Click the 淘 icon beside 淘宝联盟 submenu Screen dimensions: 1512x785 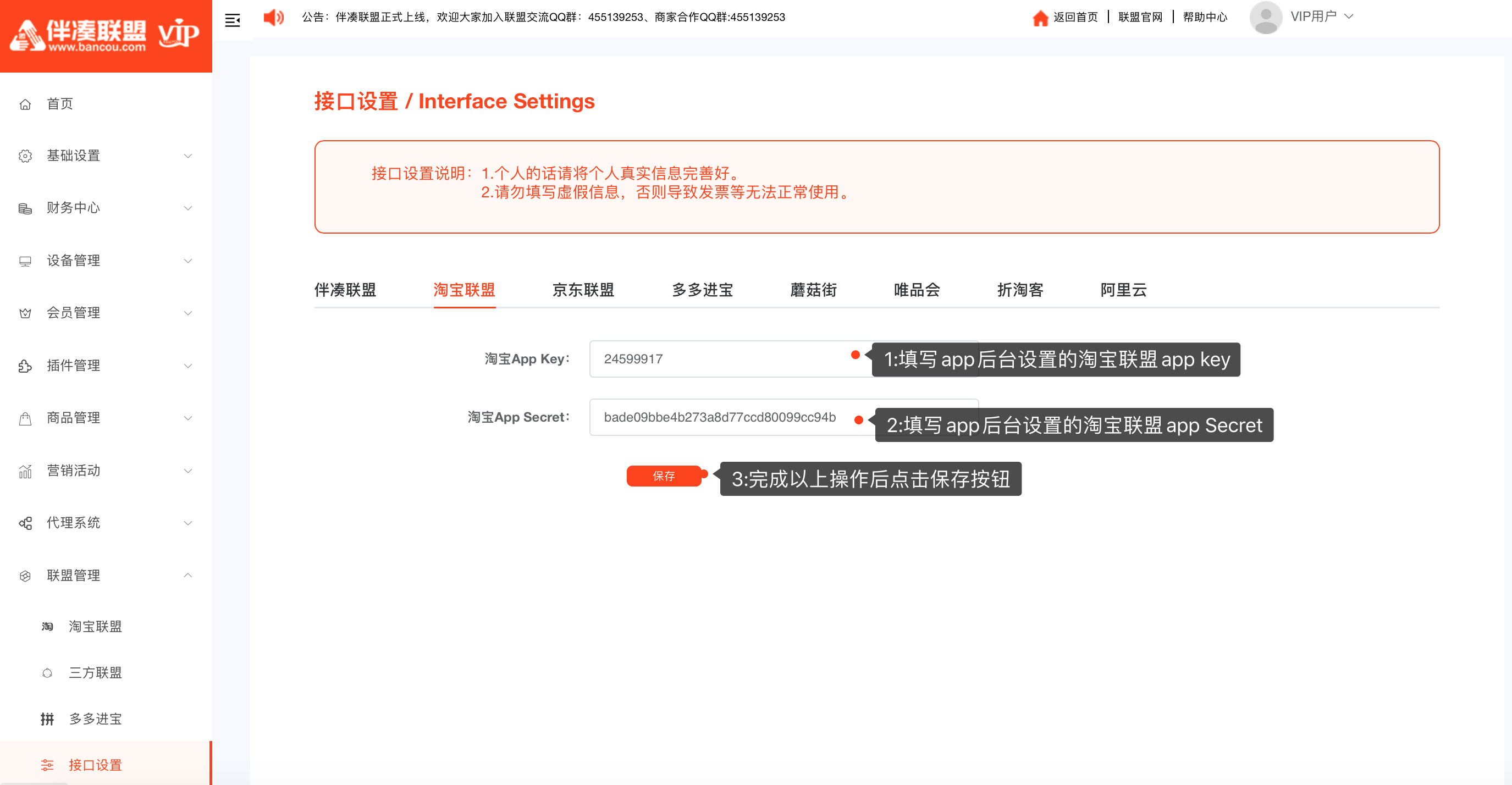tap(47, 627)
